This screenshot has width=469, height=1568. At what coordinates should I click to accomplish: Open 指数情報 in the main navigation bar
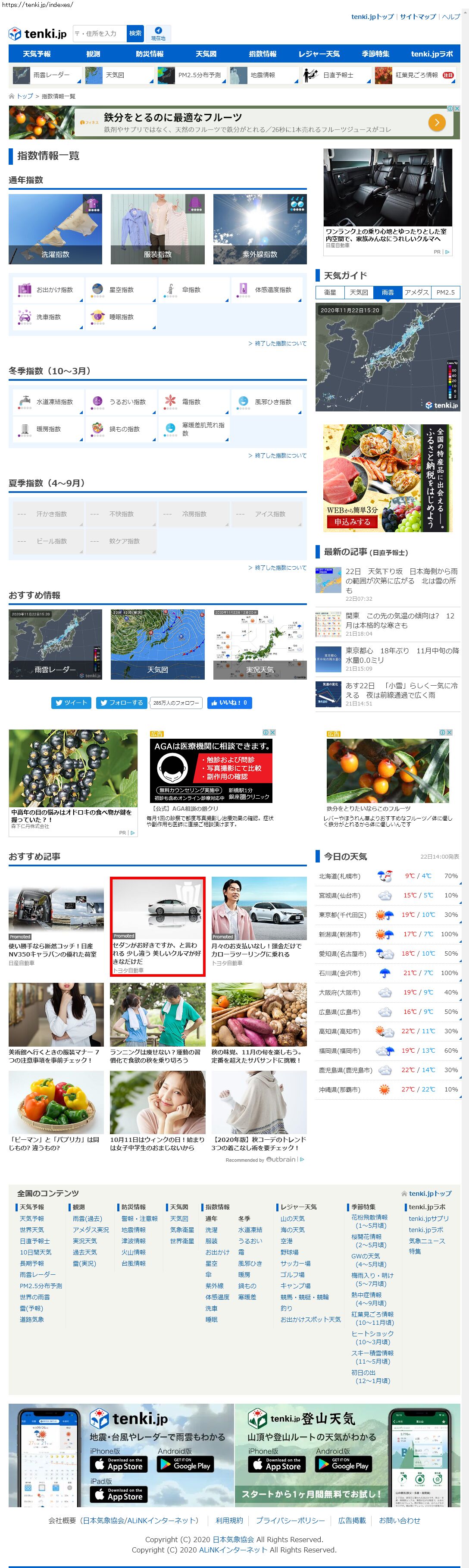(262, 53)
